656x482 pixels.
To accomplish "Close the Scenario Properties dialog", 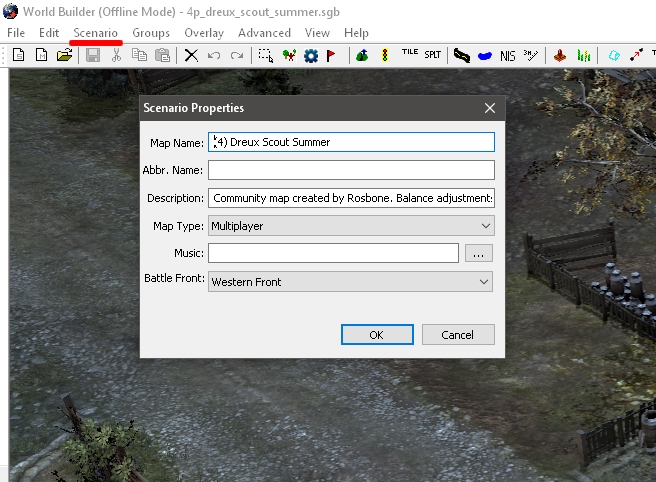I will tap(490, 108).
